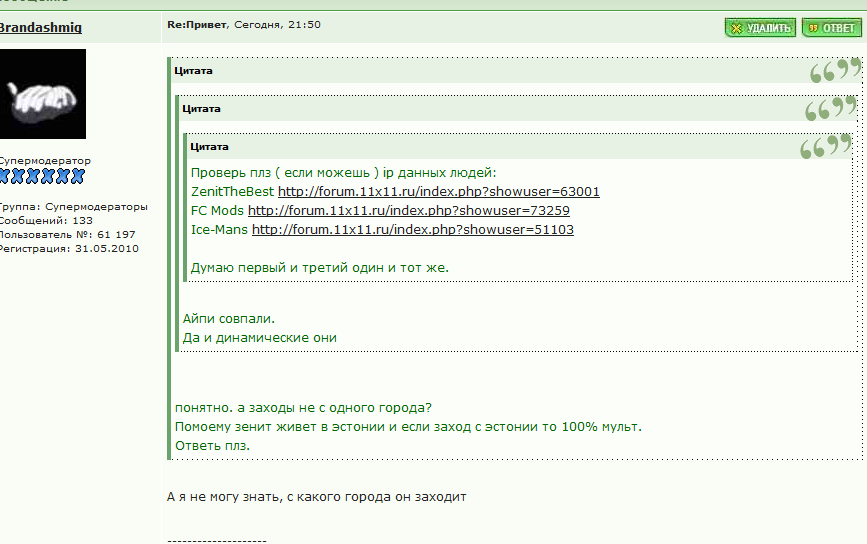Open FC Mods showuser=73259 link
The image size is (867, 544).
[x=409, y=211]
